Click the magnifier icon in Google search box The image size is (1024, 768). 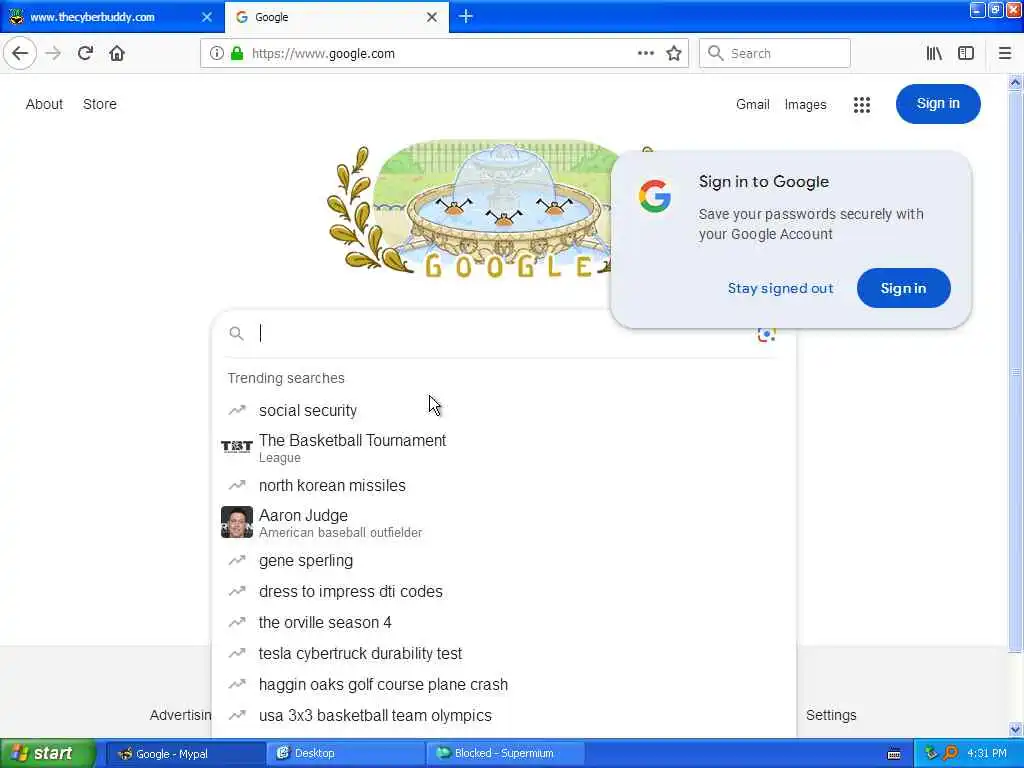click(236, 334)
